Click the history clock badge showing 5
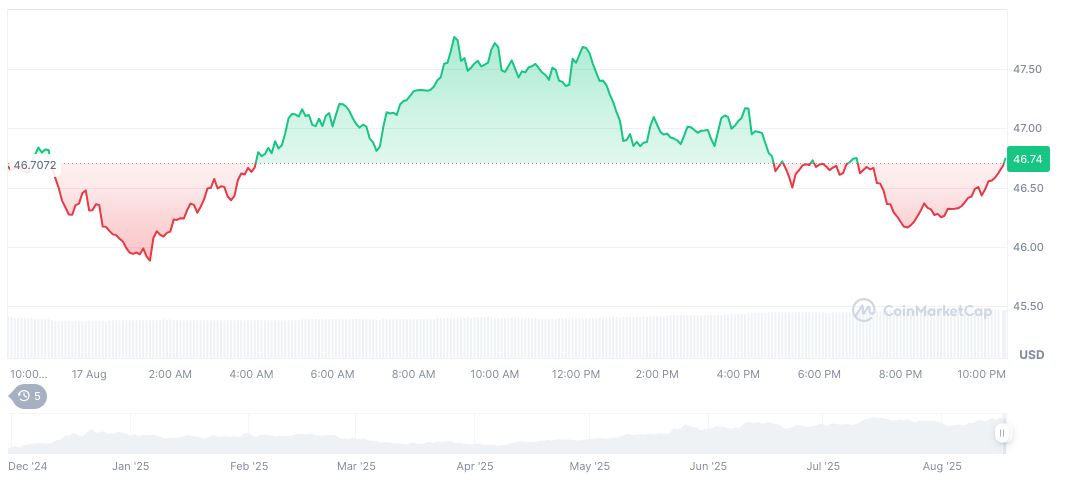The image size is (1072, 477). click(28, 396)
